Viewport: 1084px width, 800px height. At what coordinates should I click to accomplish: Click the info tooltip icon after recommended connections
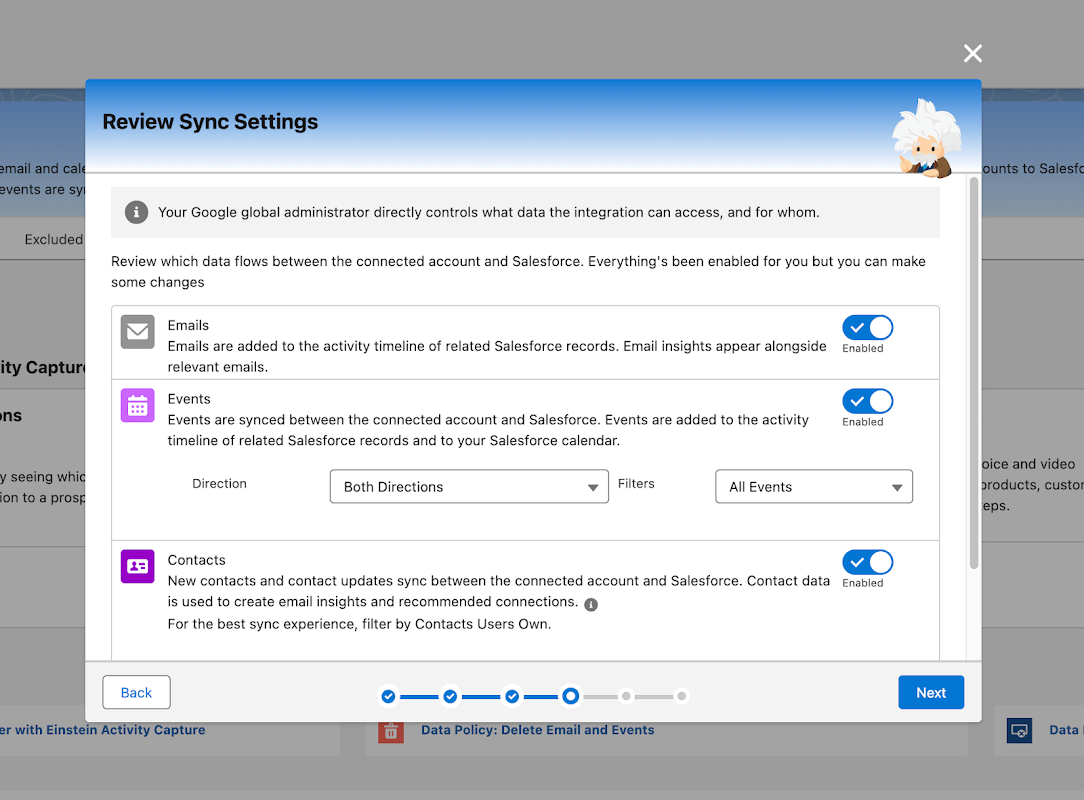591,604
